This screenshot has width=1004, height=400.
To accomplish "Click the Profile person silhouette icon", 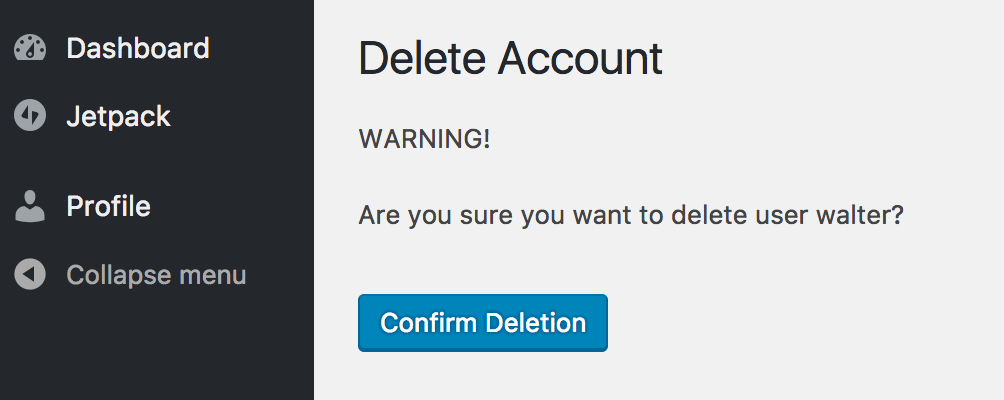I will (30, 206).
